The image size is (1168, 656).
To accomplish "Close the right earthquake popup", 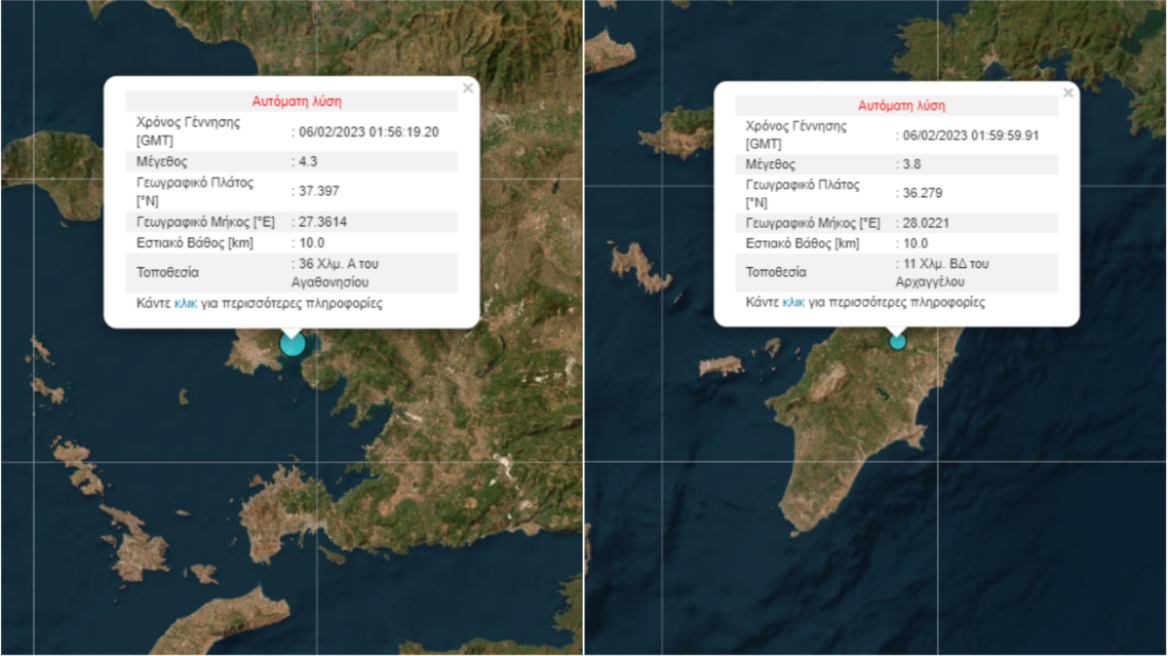I will point(1068,92).
